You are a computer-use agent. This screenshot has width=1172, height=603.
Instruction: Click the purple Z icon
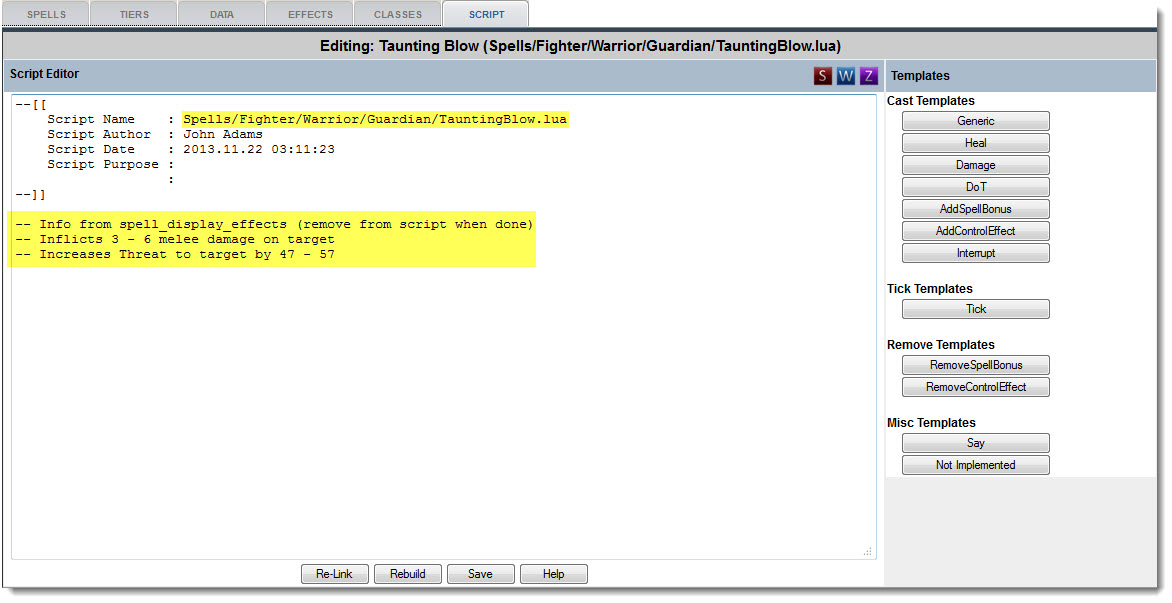pyautogui.click(x=868, y=76)
